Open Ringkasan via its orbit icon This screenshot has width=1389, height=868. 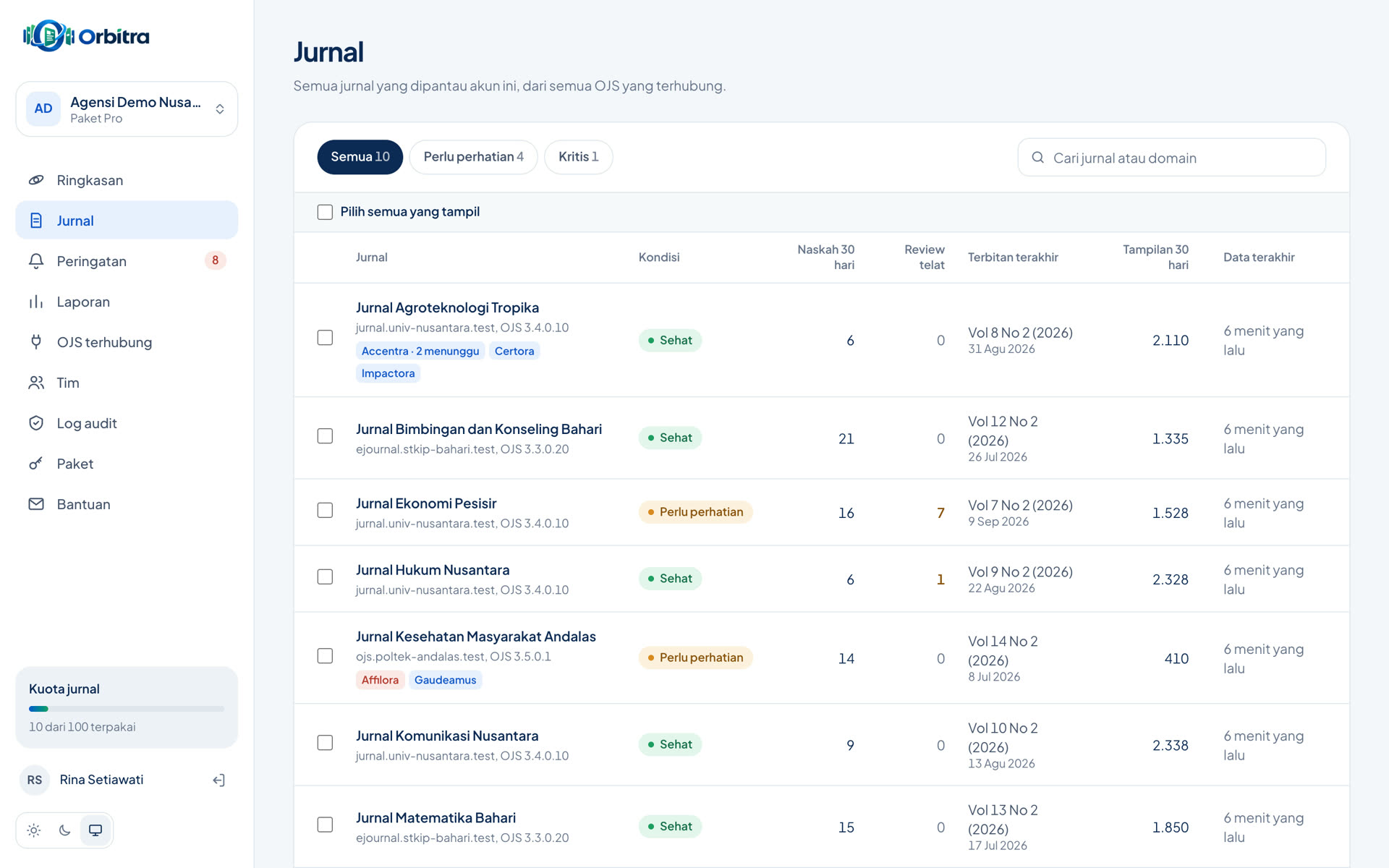pos(36,180)
